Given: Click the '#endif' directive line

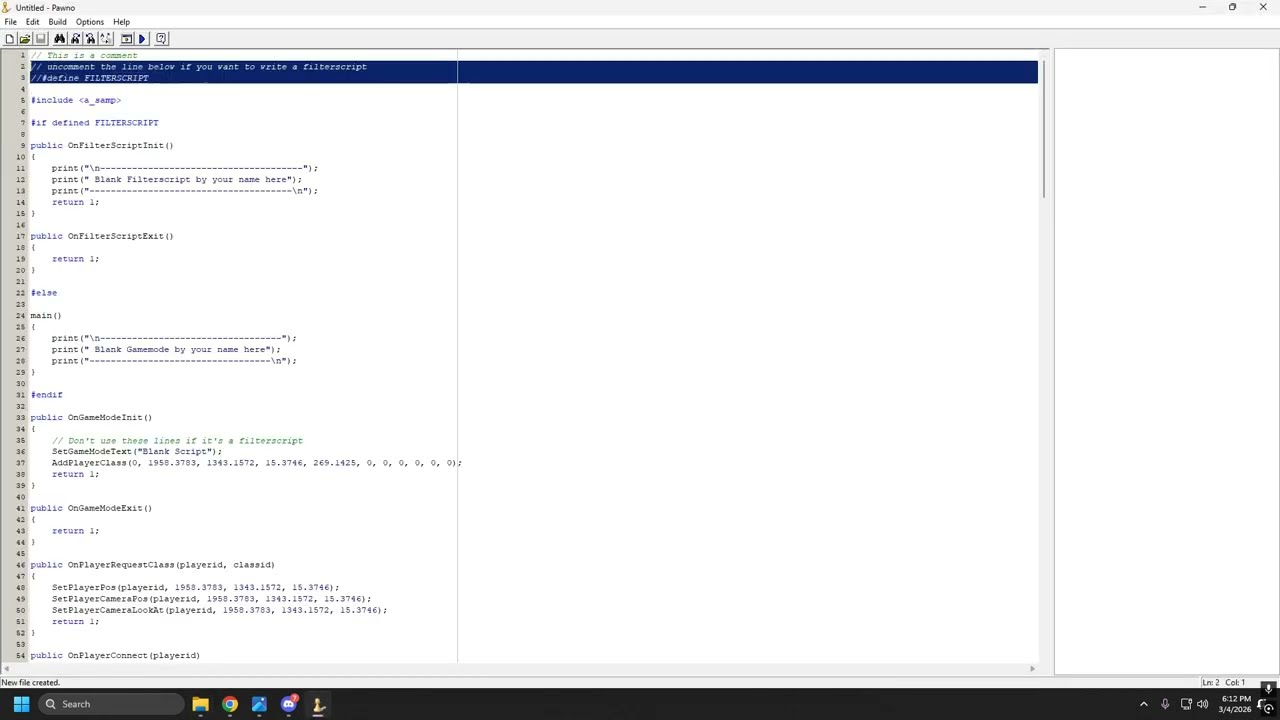Looking at the screenshot, I should pyautogui.click(x=46, y=395).
